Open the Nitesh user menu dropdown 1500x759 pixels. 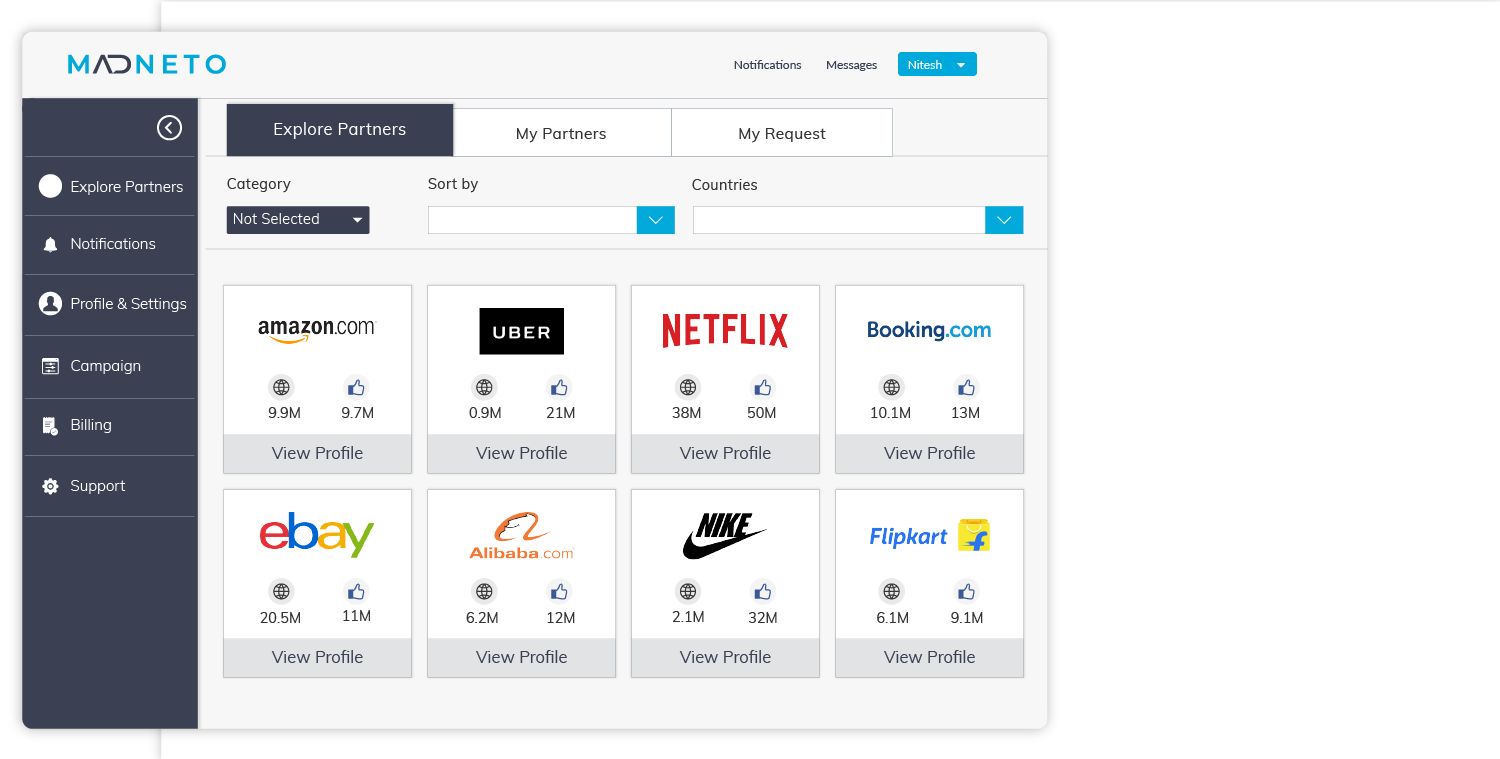coord(937,65)
